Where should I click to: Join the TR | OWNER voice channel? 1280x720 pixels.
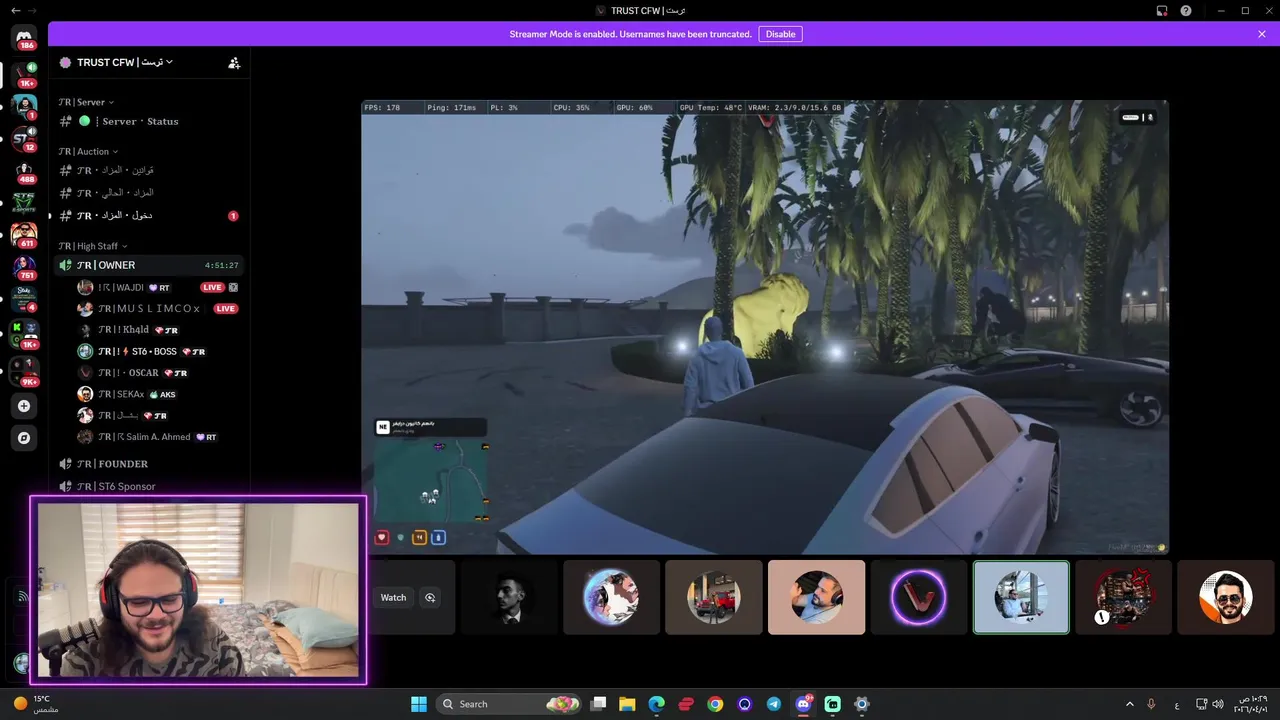(148, 265)
